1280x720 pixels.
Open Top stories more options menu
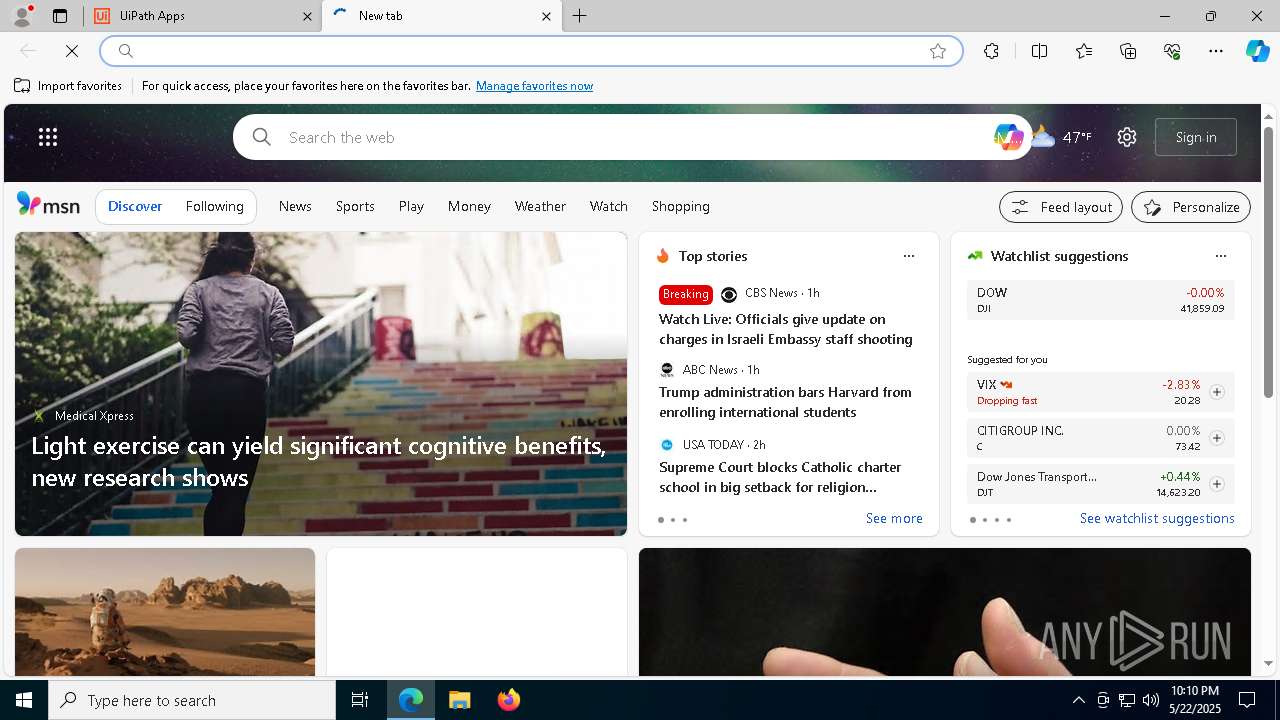coord(909,256)
